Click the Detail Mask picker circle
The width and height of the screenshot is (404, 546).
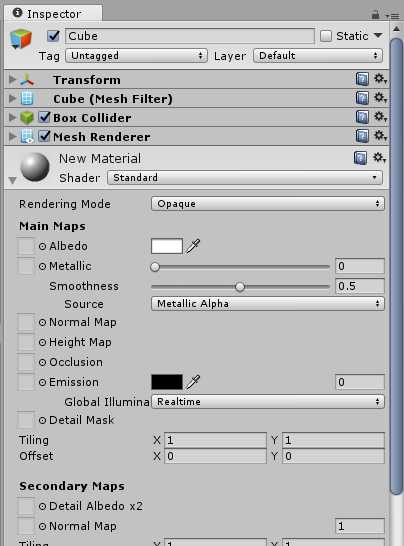[42, 420]
